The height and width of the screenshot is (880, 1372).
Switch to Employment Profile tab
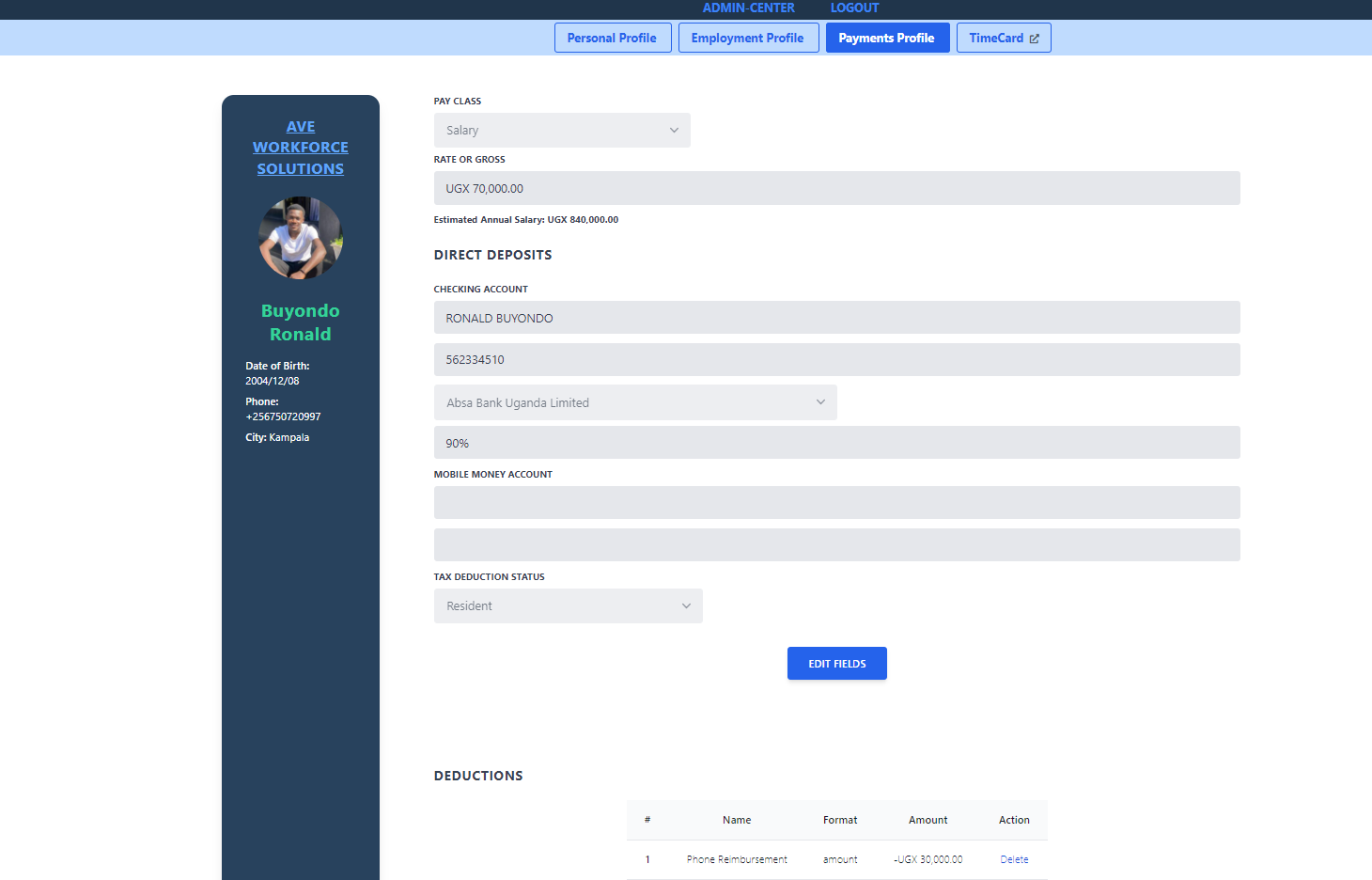pyautogui.click(x=748, y=39)
